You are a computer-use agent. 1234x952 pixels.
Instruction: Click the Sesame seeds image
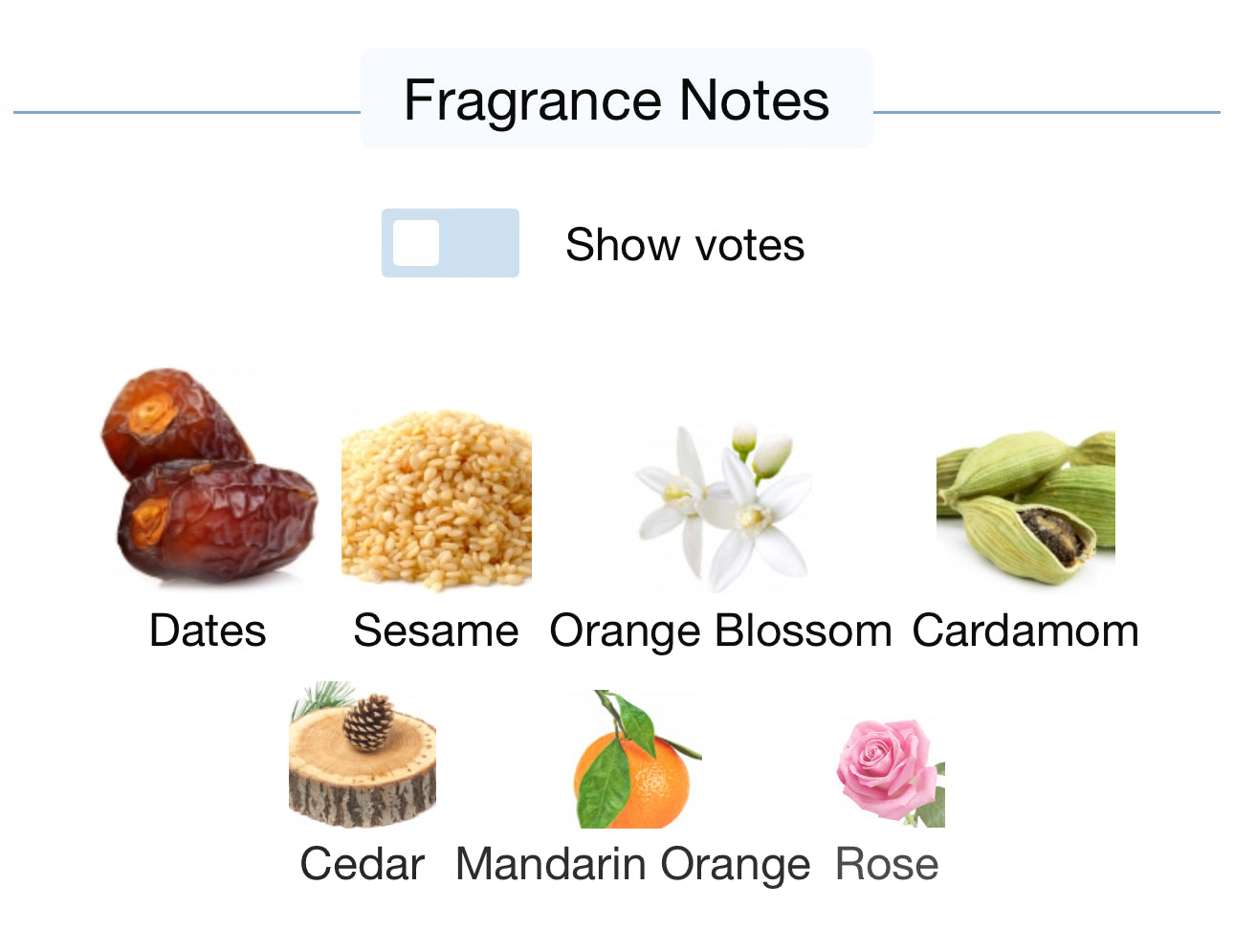click(x=436, y=499)
